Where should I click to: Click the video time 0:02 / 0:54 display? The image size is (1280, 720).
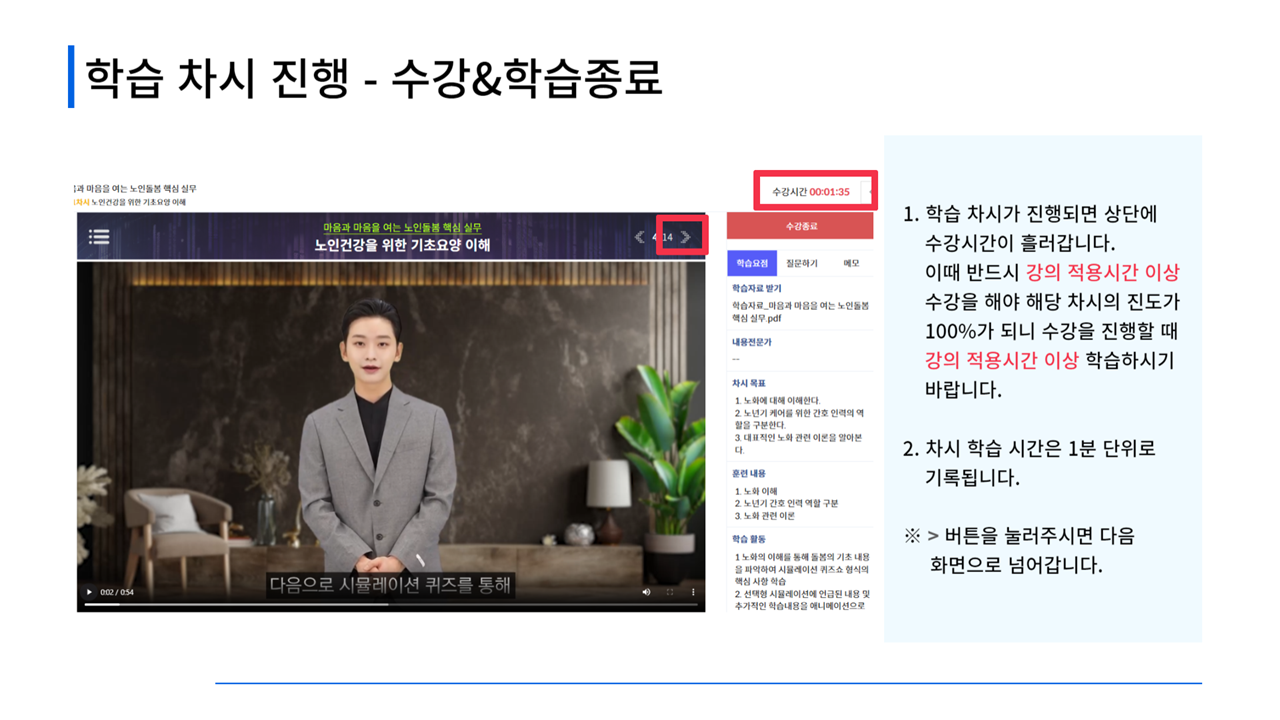click(x=117, y=592)
